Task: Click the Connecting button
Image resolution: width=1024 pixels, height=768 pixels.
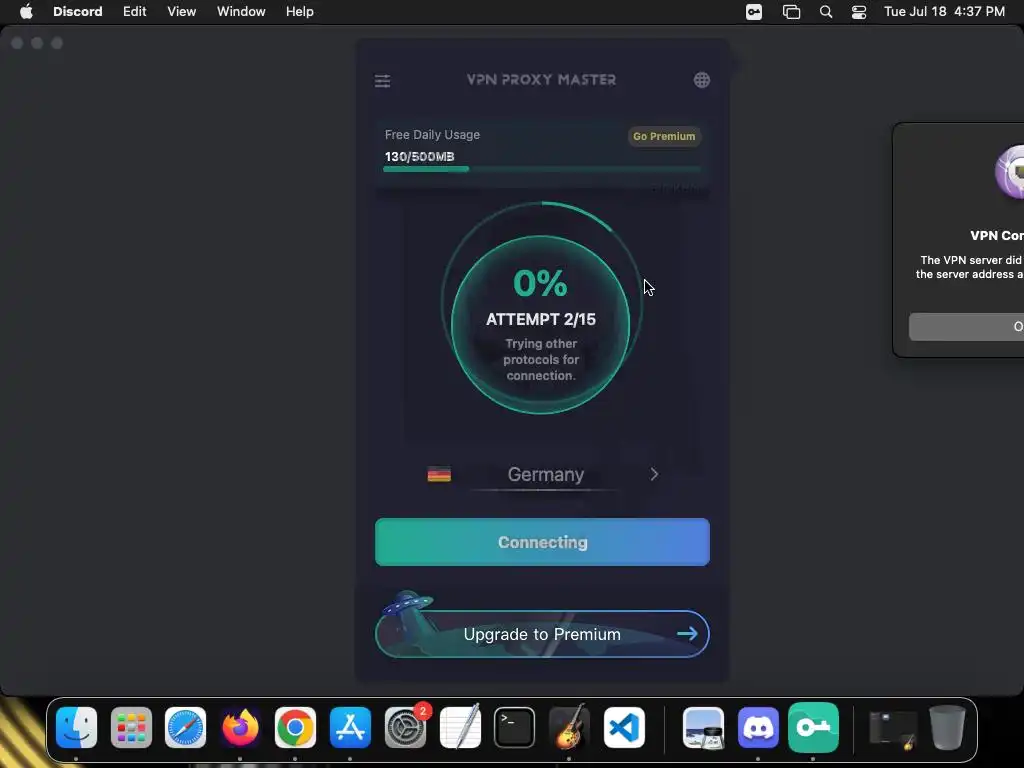Action: tap(542, 542)
